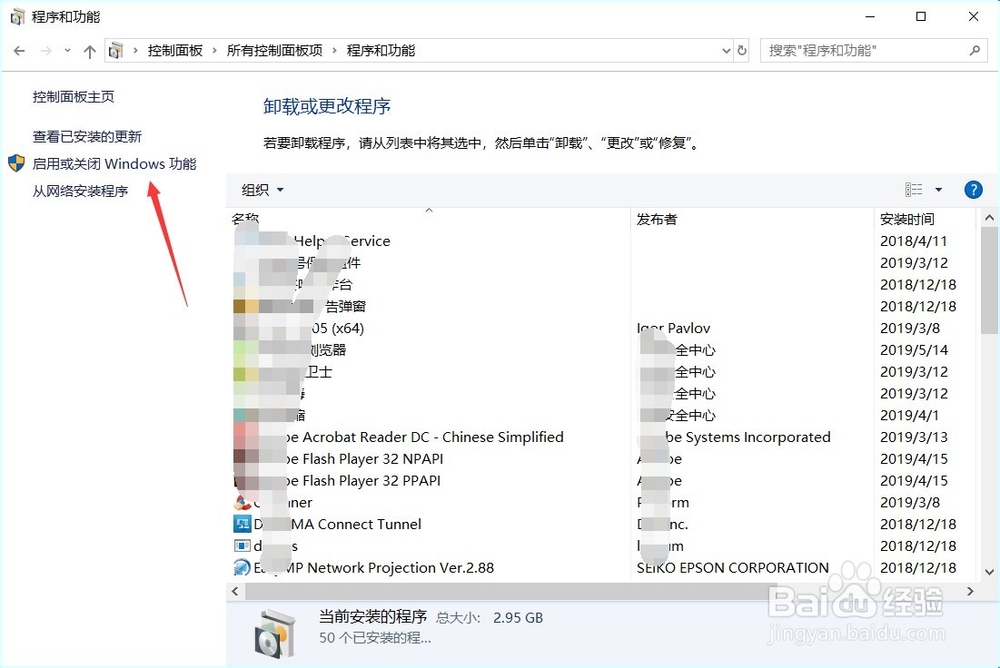
Task: Open 控制面板主页 link
Action: point(73,97)
